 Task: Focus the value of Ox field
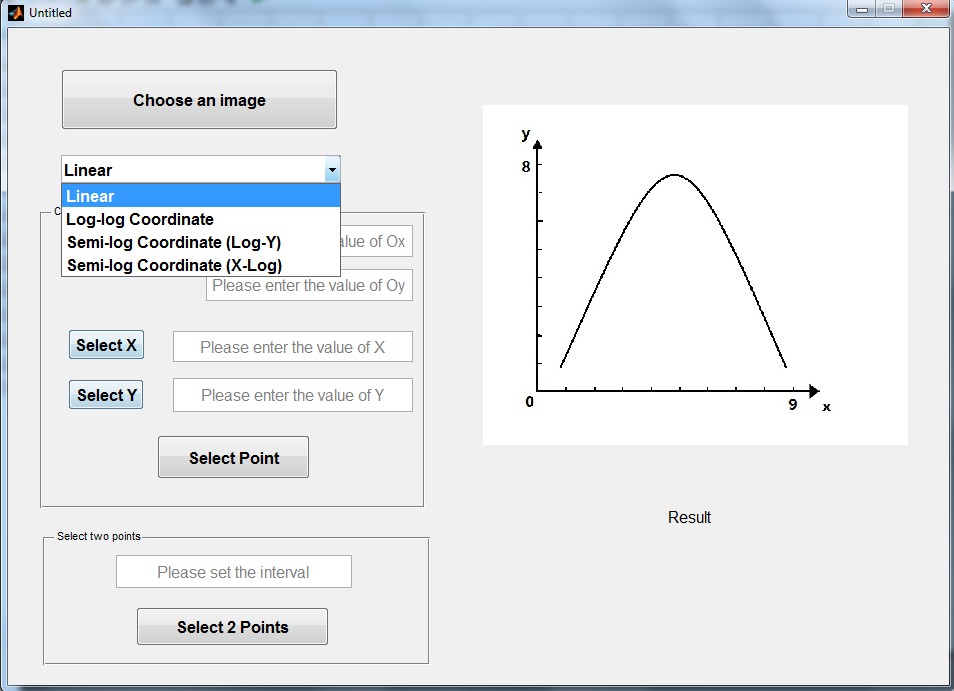(377, 241)
